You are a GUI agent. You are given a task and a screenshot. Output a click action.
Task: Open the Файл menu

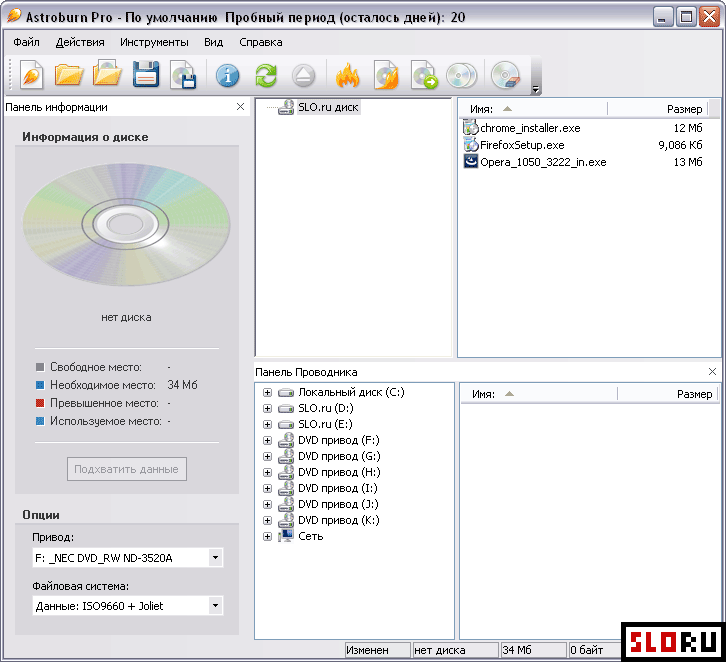pos(26,42)
